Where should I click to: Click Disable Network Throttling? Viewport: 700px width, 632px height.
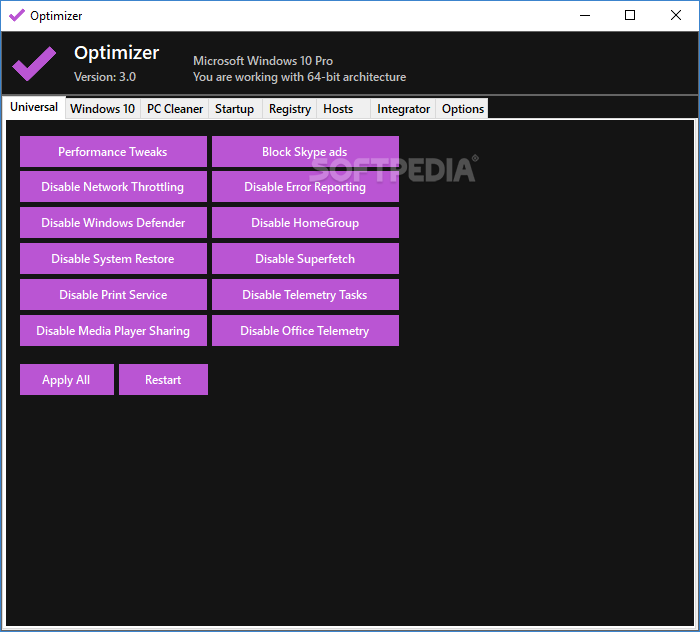pyautogui.click(x=113, y=187)
